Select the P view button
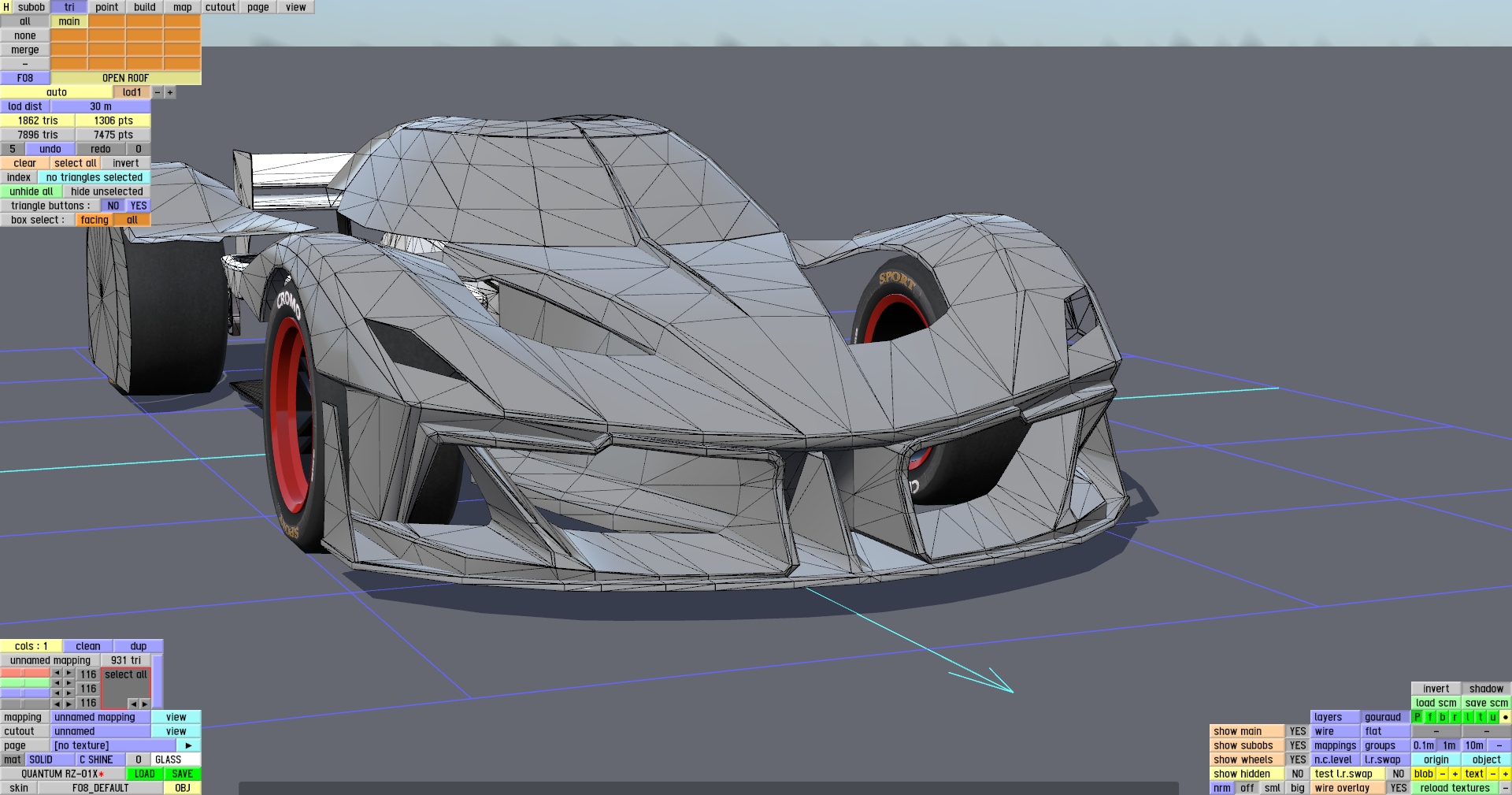This screenshot has height=795, width=1512. click(x=1417, y=717)
